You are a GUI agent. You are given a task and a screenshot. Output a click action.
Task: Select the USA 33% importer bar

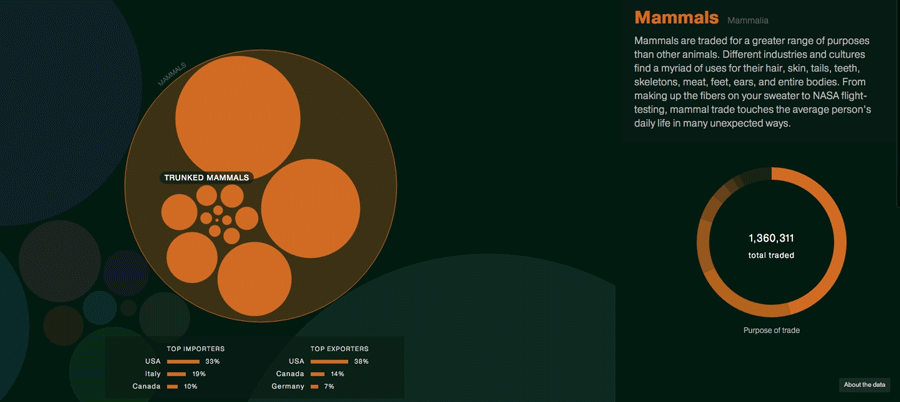183,361
